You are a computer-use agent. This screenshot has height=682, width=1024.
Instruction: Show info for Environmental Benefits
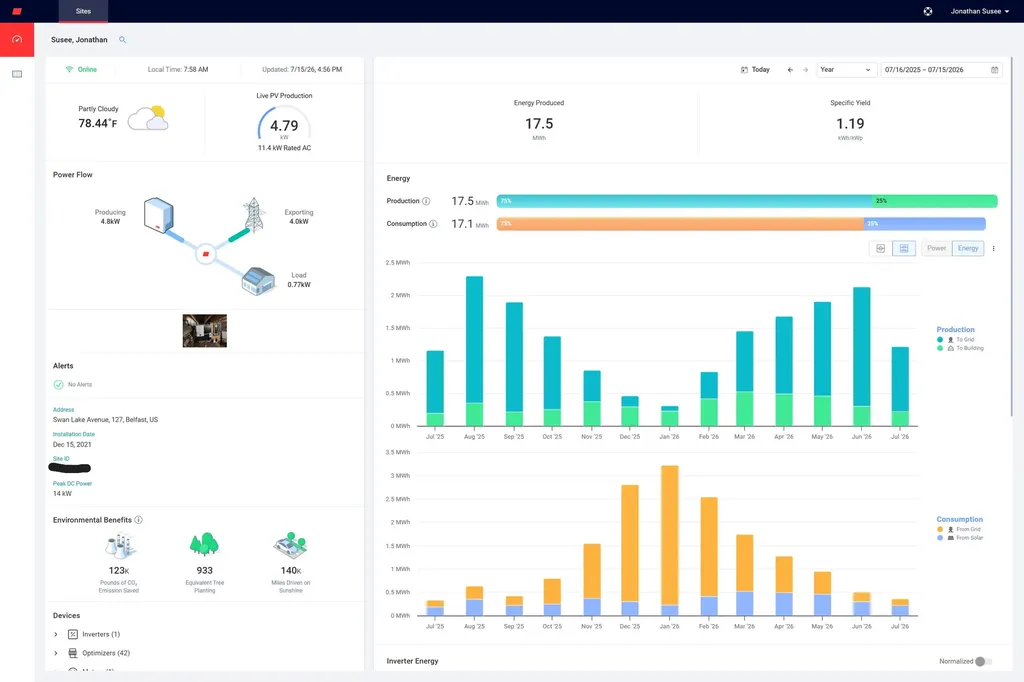(138, 520)
